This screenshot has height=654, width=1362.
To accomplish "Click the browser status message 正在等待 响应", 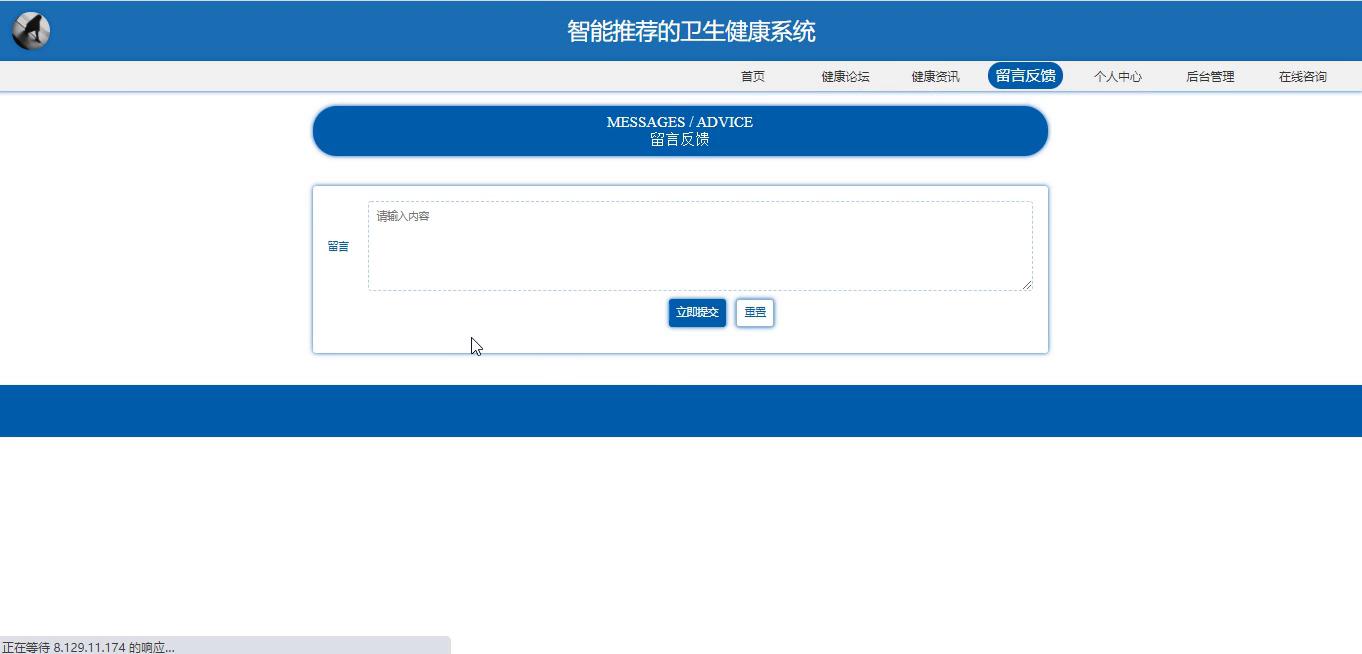I will [x=88, y=647].
